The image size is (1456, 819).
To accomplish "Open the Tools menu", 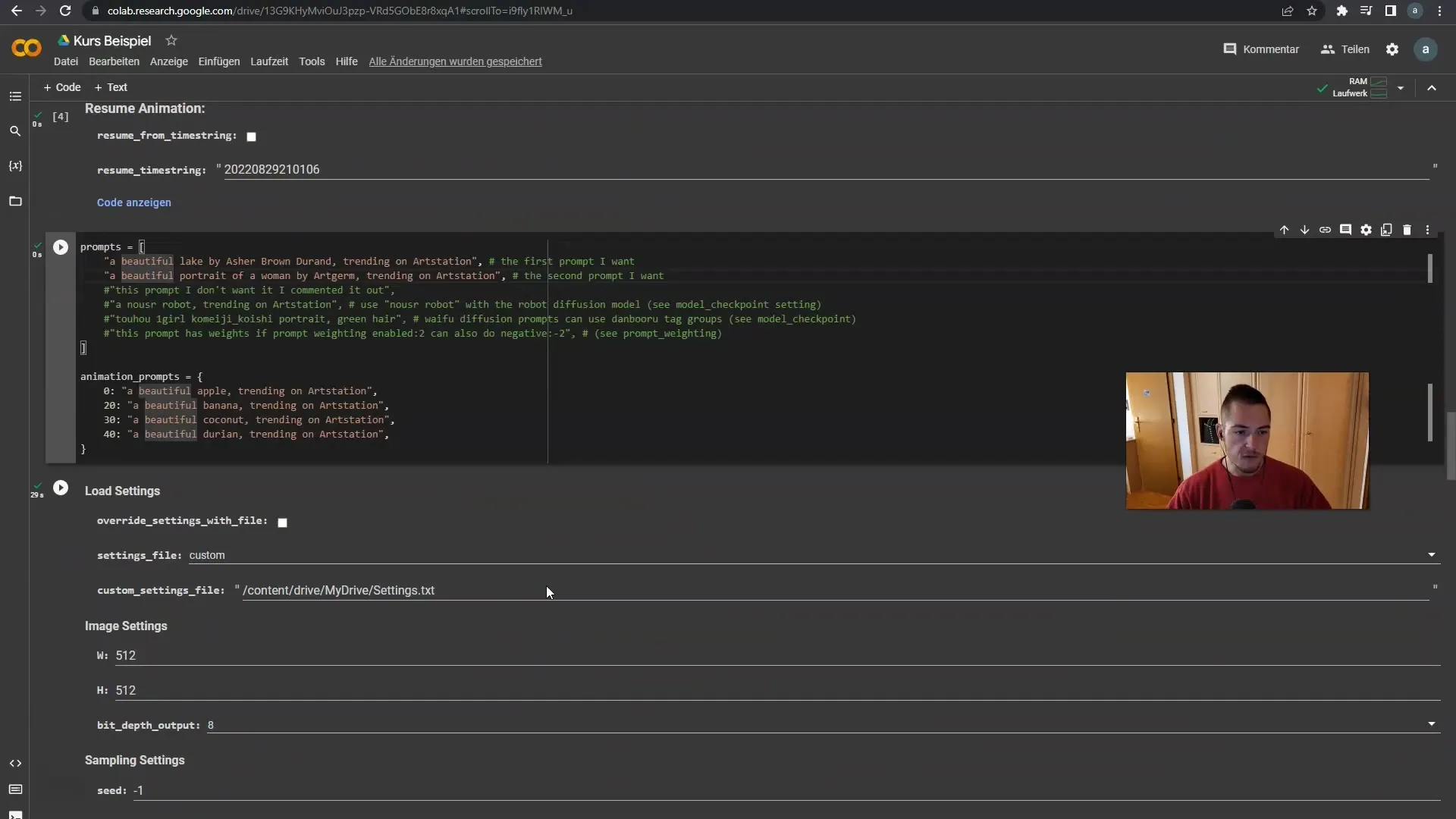I will tap(312, 61).
